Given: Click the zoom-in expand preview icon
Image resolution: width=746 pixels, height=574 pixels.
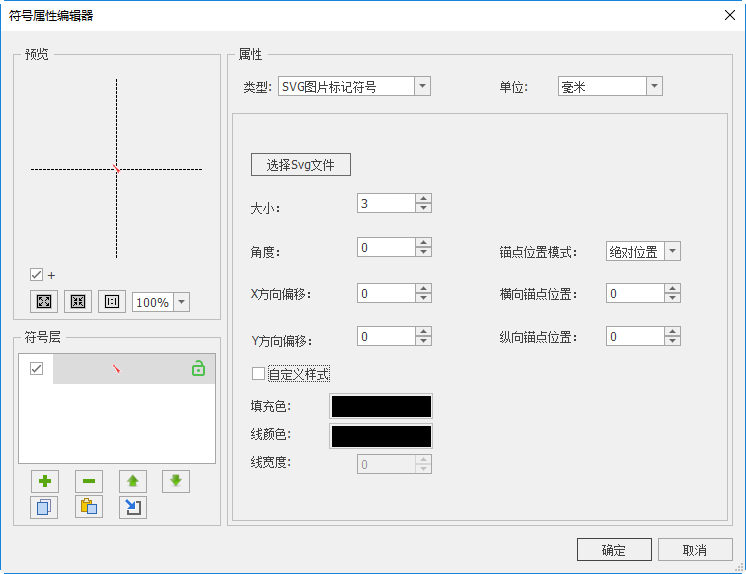Looking at the screenshot, I should 44,302.
